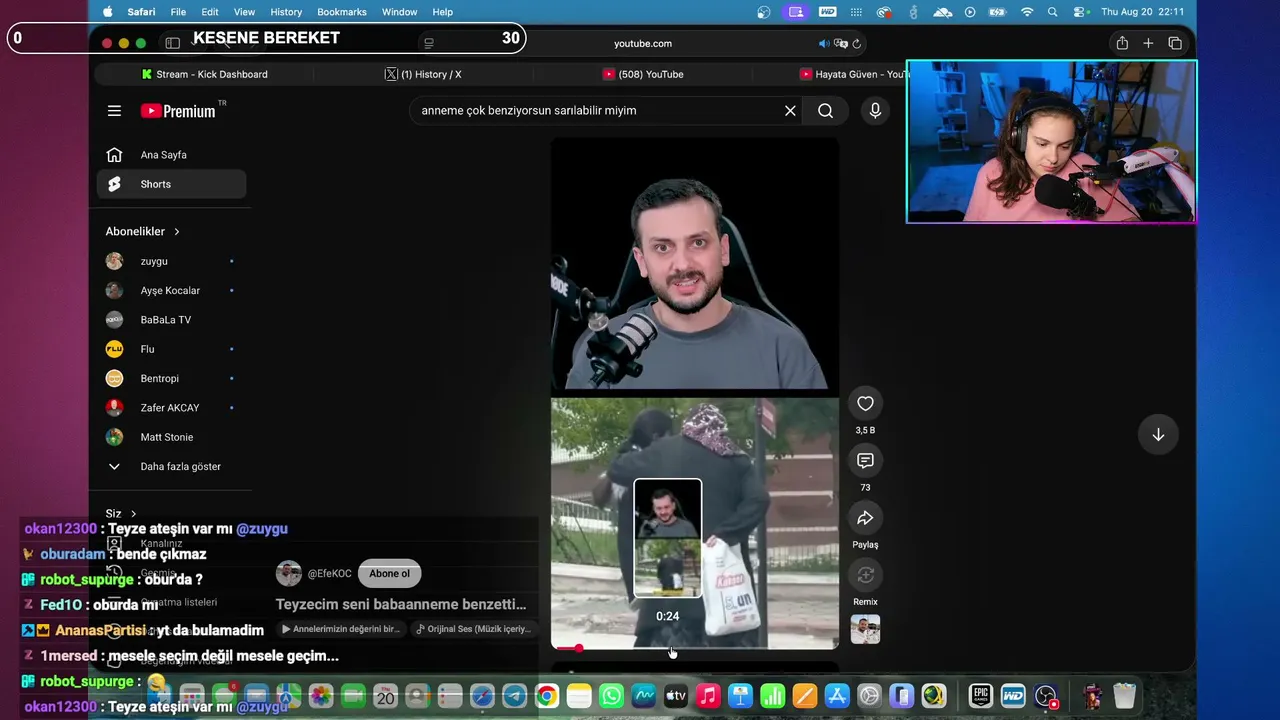1280x720 pixels.
Task: Open the battery status menu
Action: coord(998,12)
